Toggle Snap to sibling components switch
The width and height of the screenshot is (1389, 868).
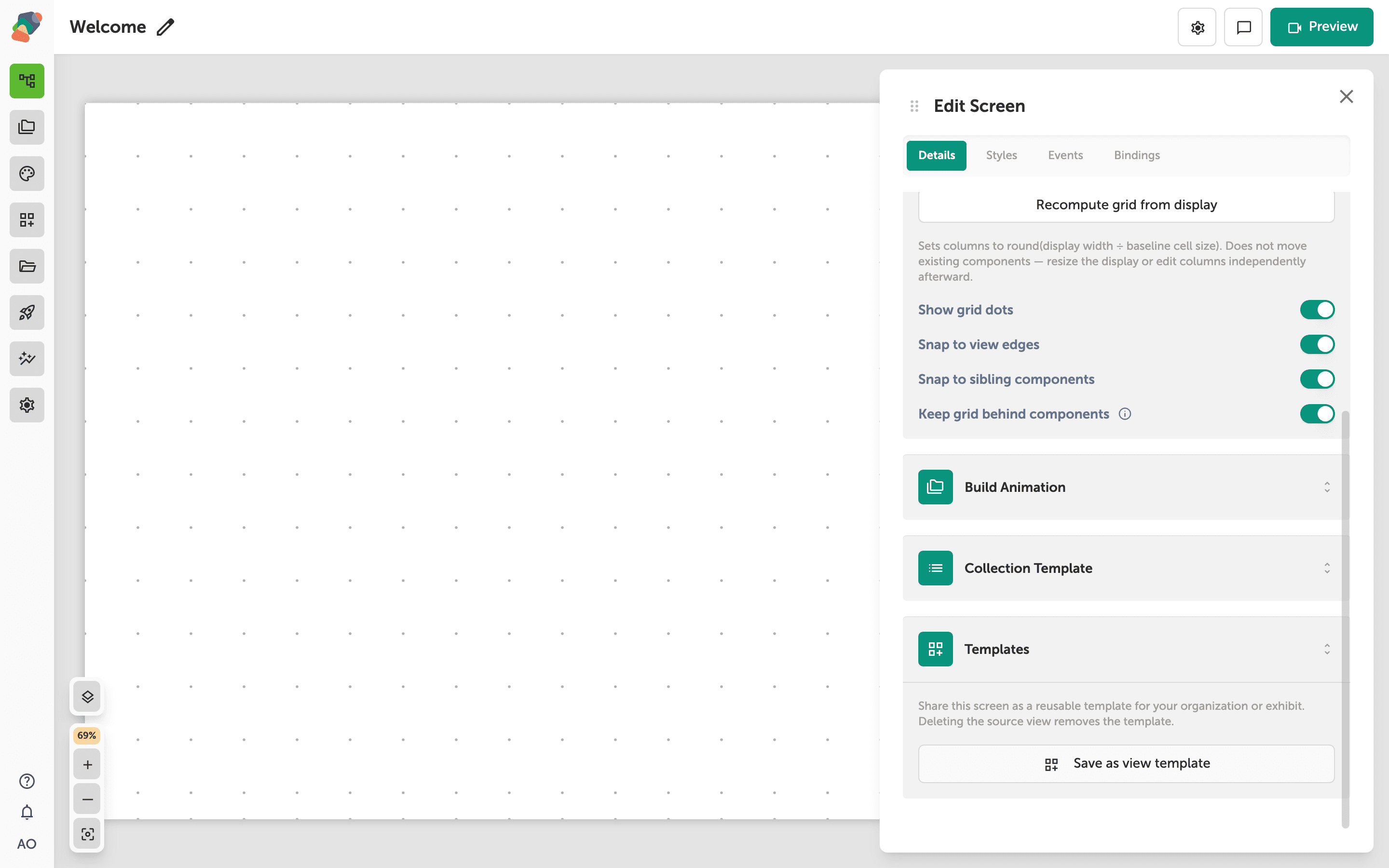(x=1317, y=379)
